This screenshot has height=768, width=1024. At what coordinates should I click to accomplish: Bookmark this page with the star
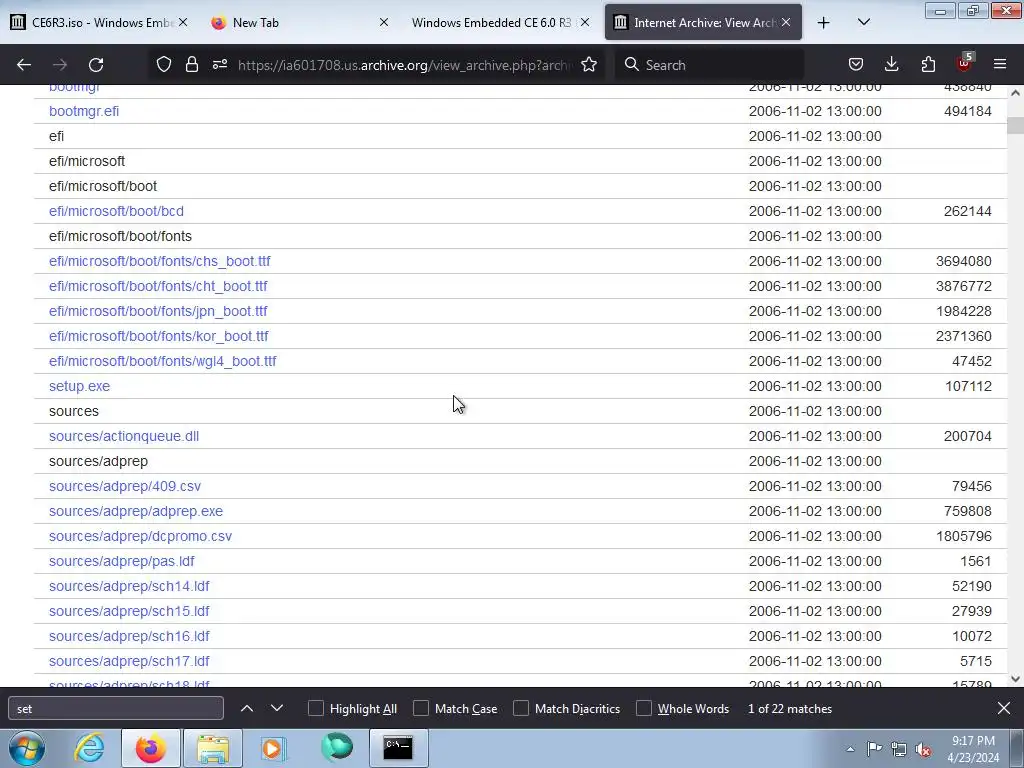click(589, 64)
